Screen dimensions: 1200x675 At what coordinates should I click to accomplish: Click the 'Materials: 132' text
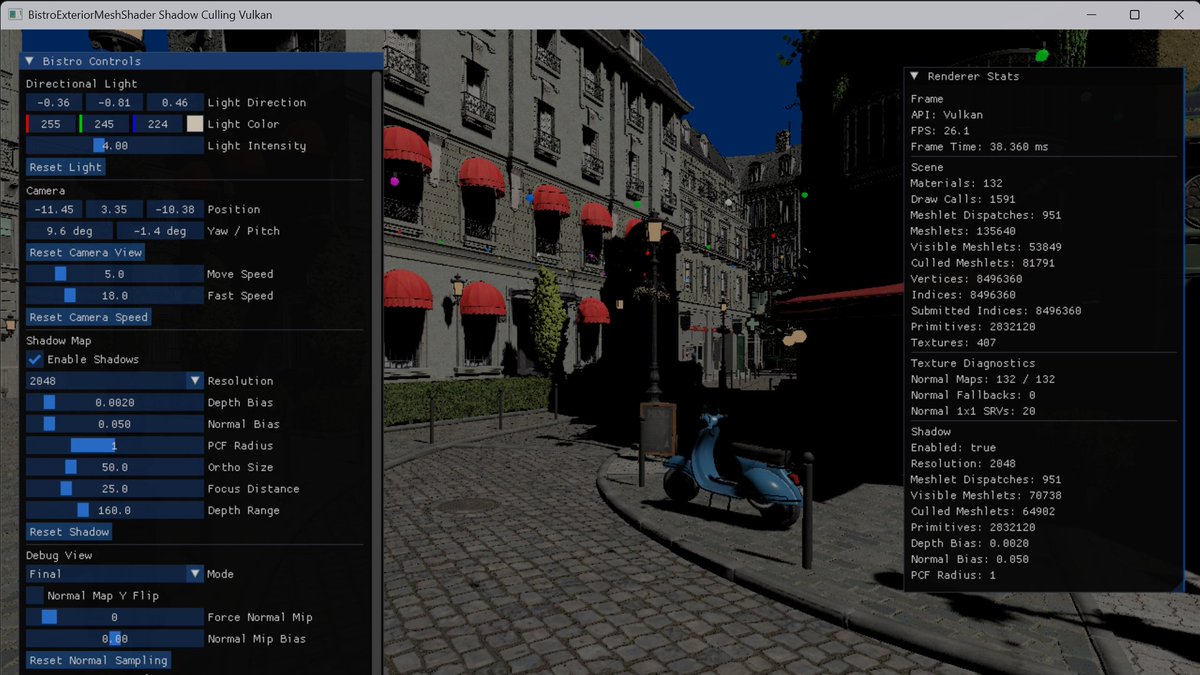coord(956,183)
